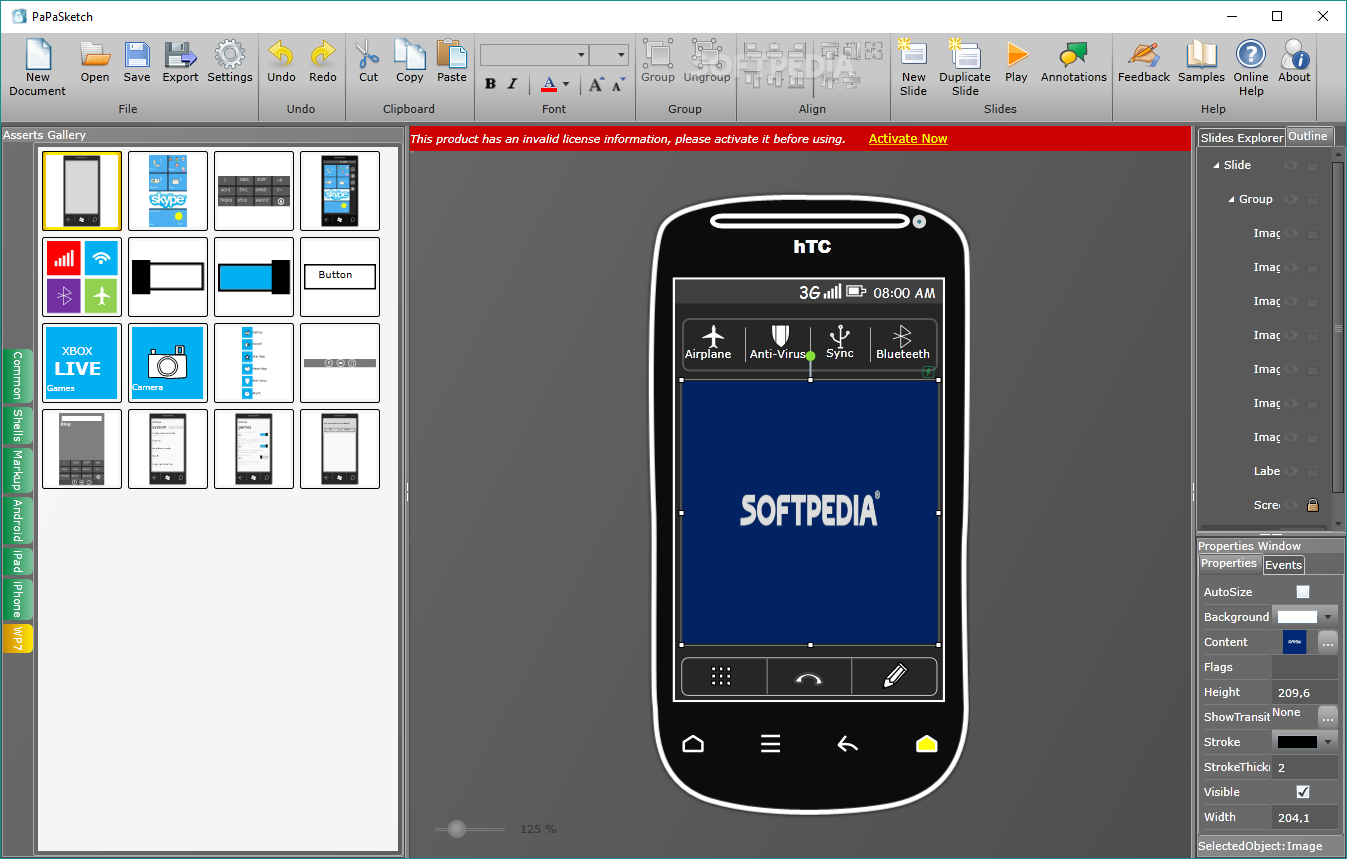The image size is (1347, 859).
Task: Open the Feedback tool
Action: [x=1143, y=62]
